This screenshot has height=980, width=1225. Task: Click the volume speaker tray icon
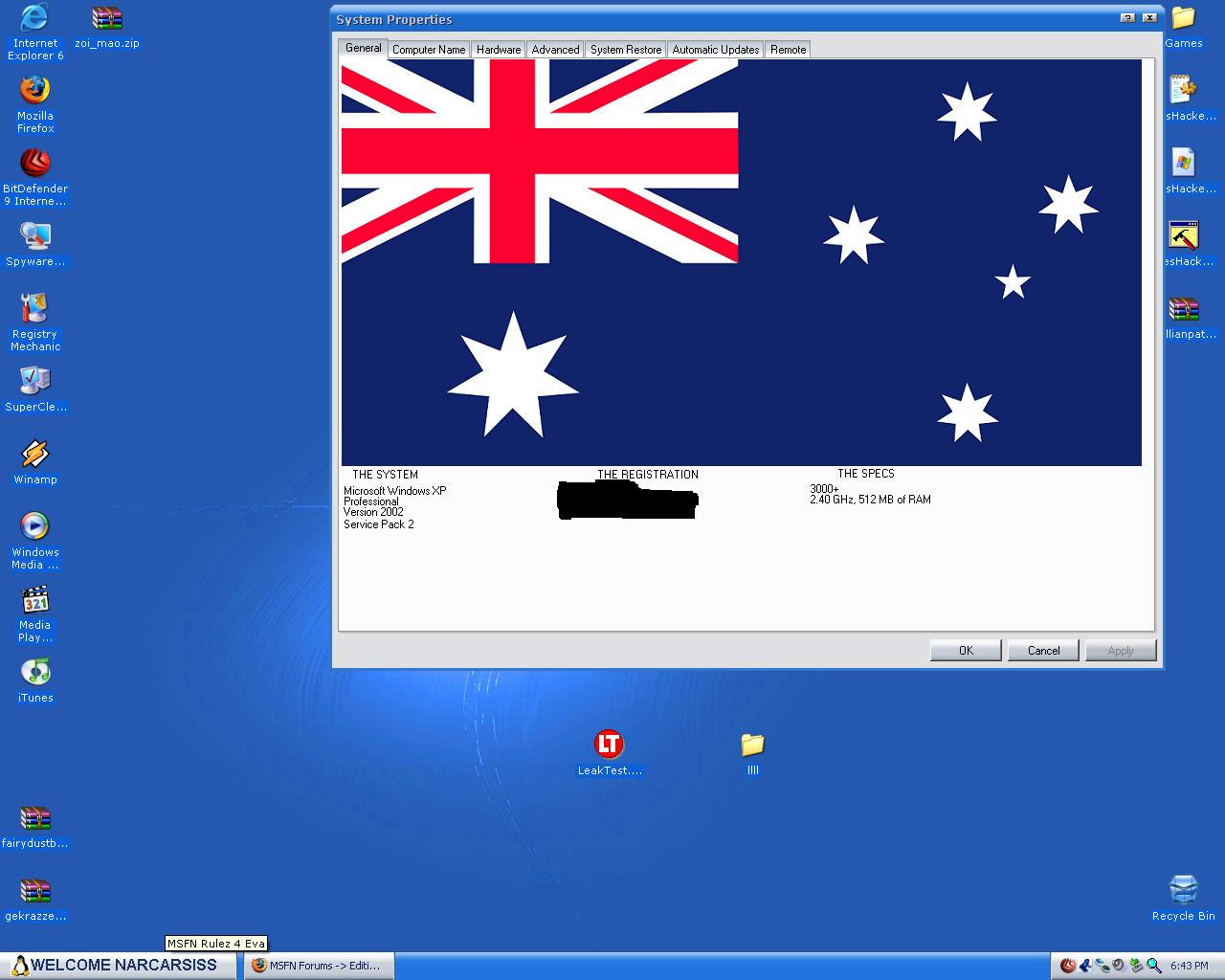click(1118, 966)
